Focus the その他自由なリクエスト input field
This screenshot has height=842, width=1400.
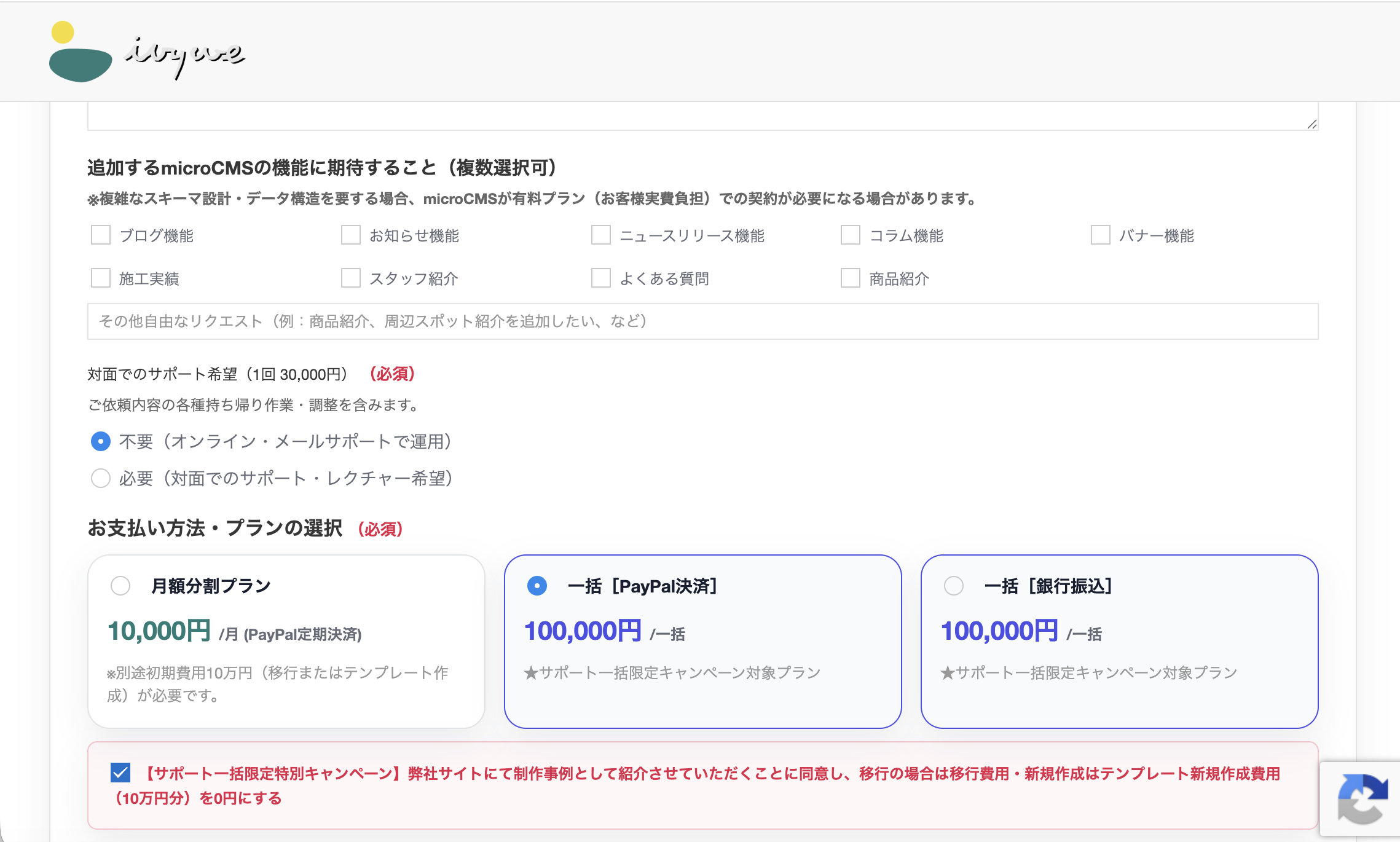(x=702, y=321)
